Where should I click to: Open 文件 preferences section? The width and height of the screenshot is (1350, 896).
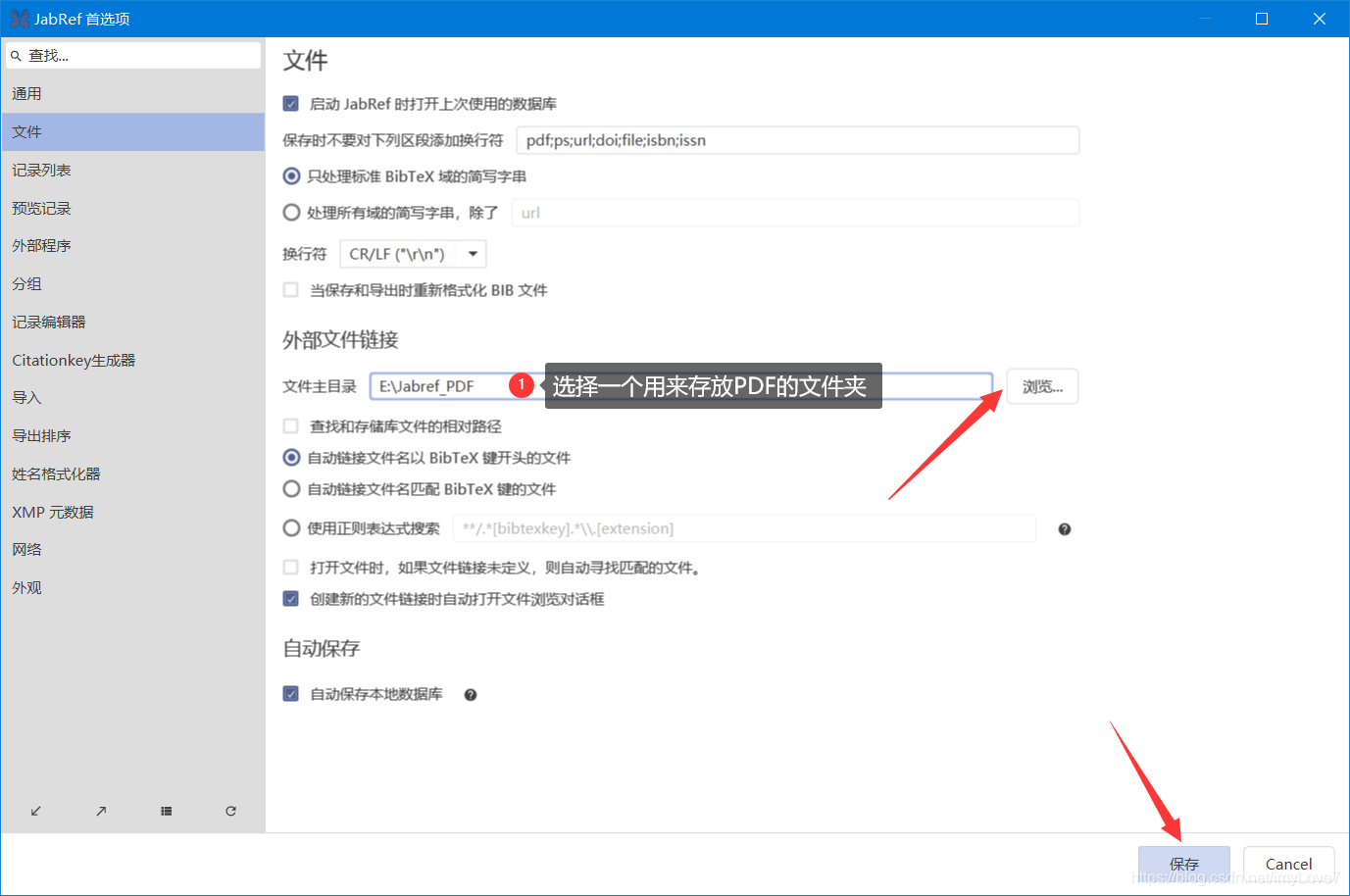tap(132, 131)
